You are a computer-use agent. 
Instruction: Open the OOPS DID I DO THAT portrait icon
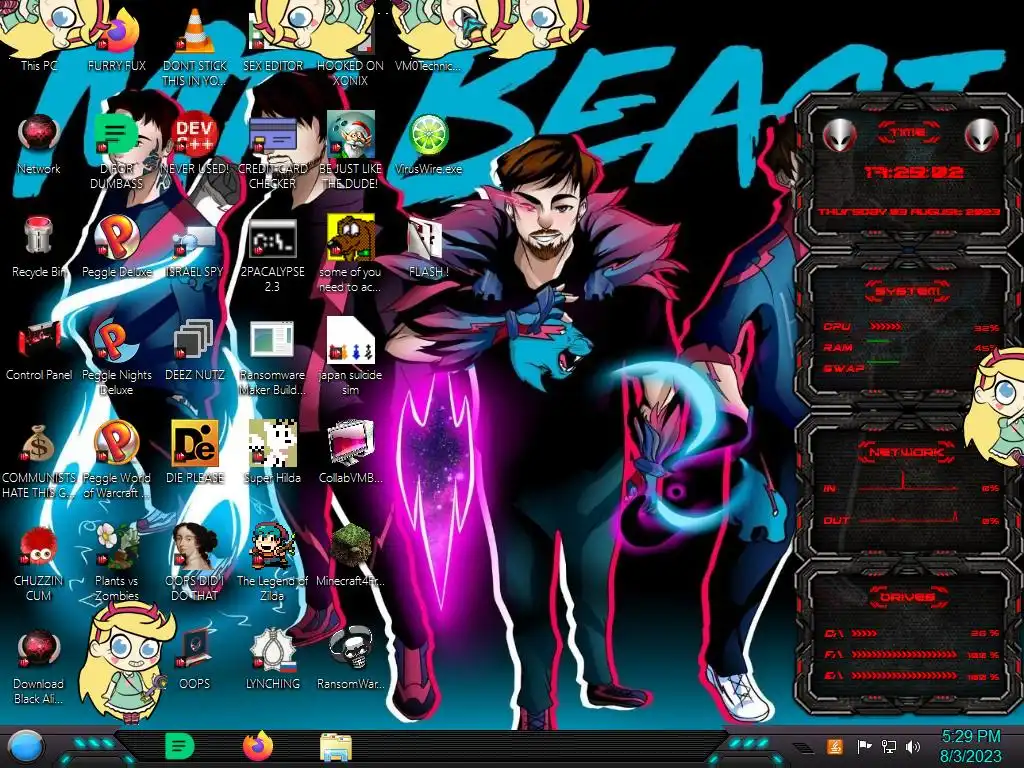click(x=195, y=563)
